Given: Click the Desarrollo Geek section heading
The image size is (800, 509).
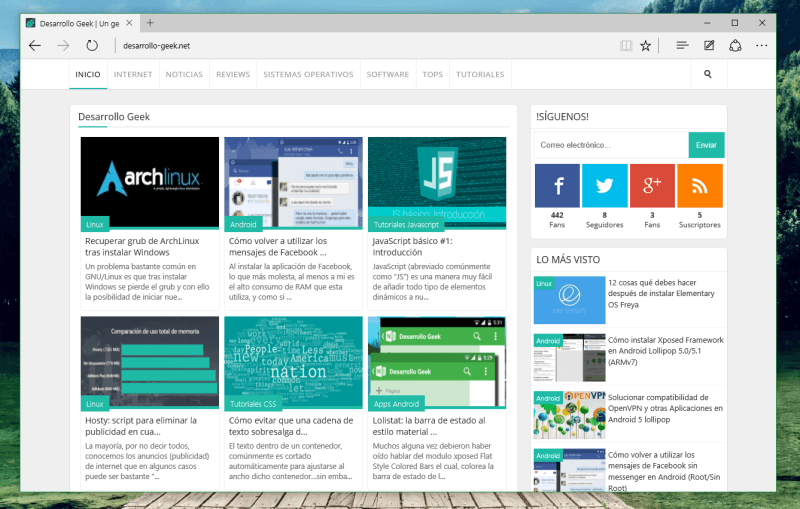Looking at the screenshot, I should (x=114, y=117).
